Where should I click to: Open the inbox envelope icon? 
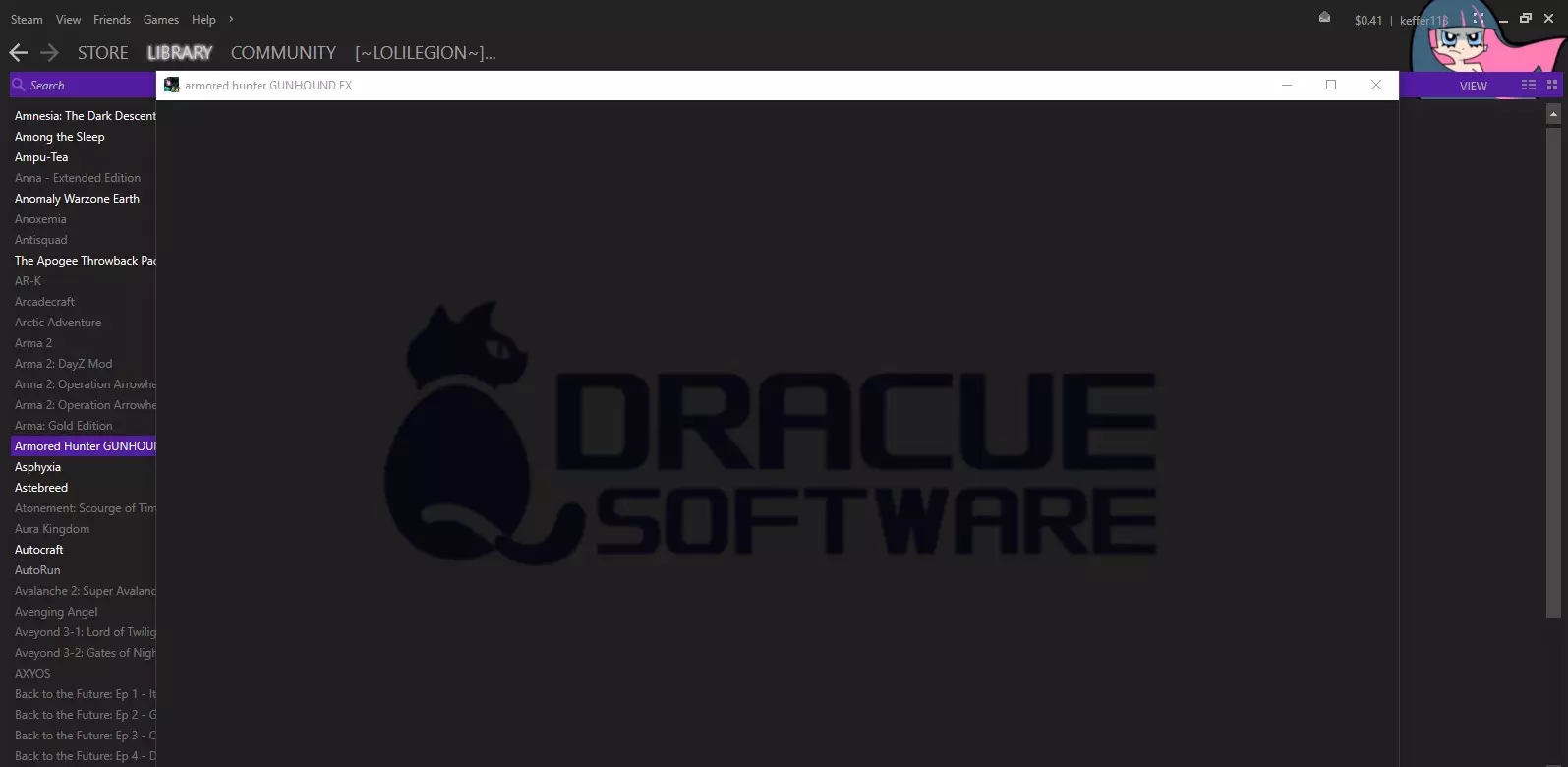[1324, 18]
